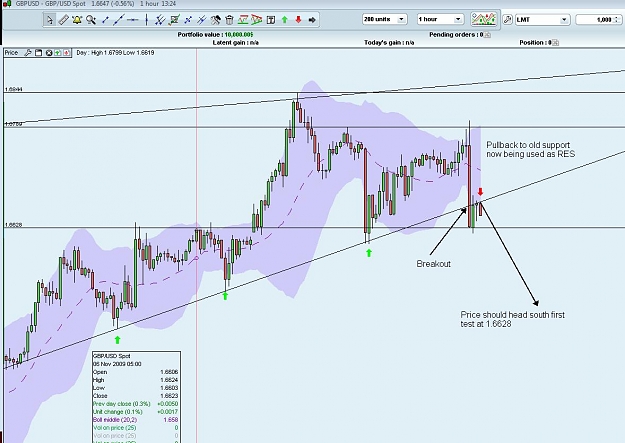Click Price panel green up arrow button
Screen dimensions: 625x443
pos(57,53)
